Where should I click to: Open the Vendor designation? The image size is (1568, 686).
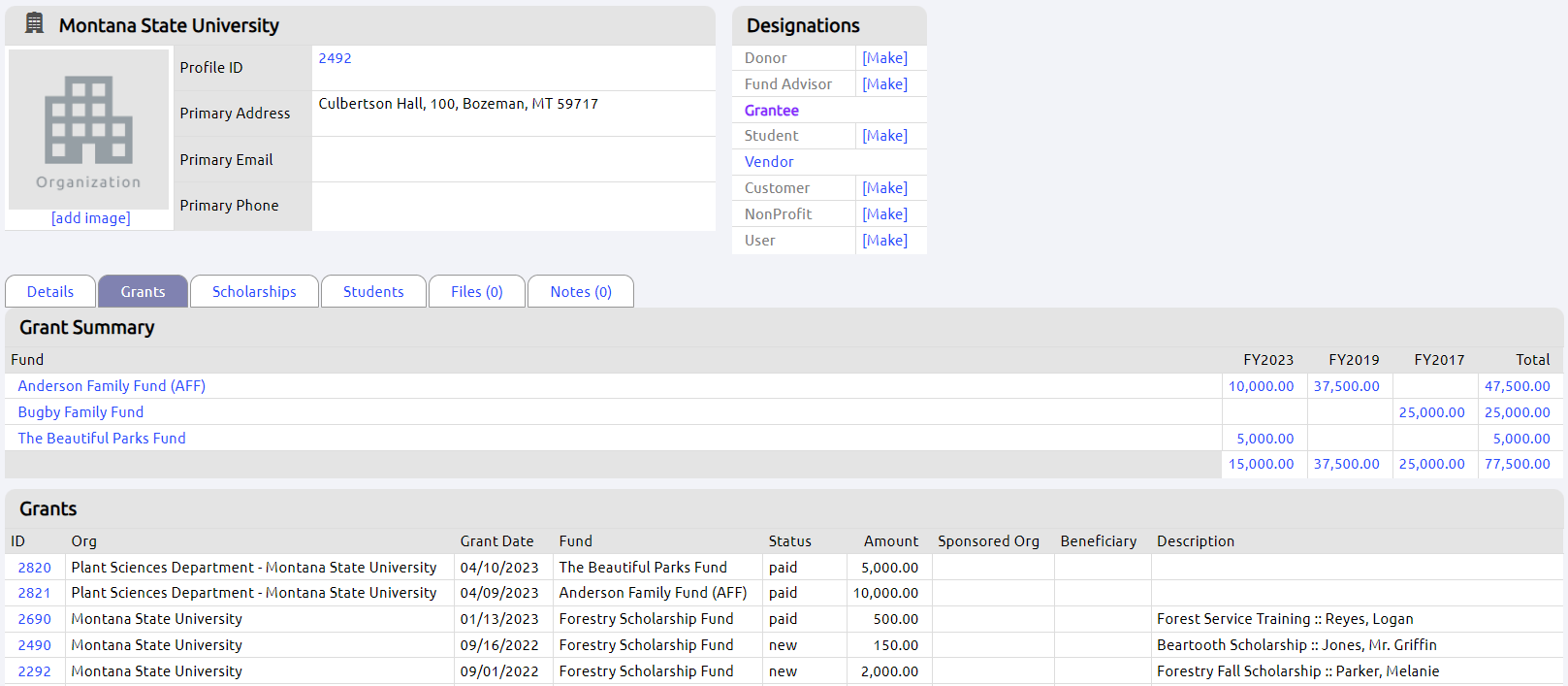pos(769,162)
